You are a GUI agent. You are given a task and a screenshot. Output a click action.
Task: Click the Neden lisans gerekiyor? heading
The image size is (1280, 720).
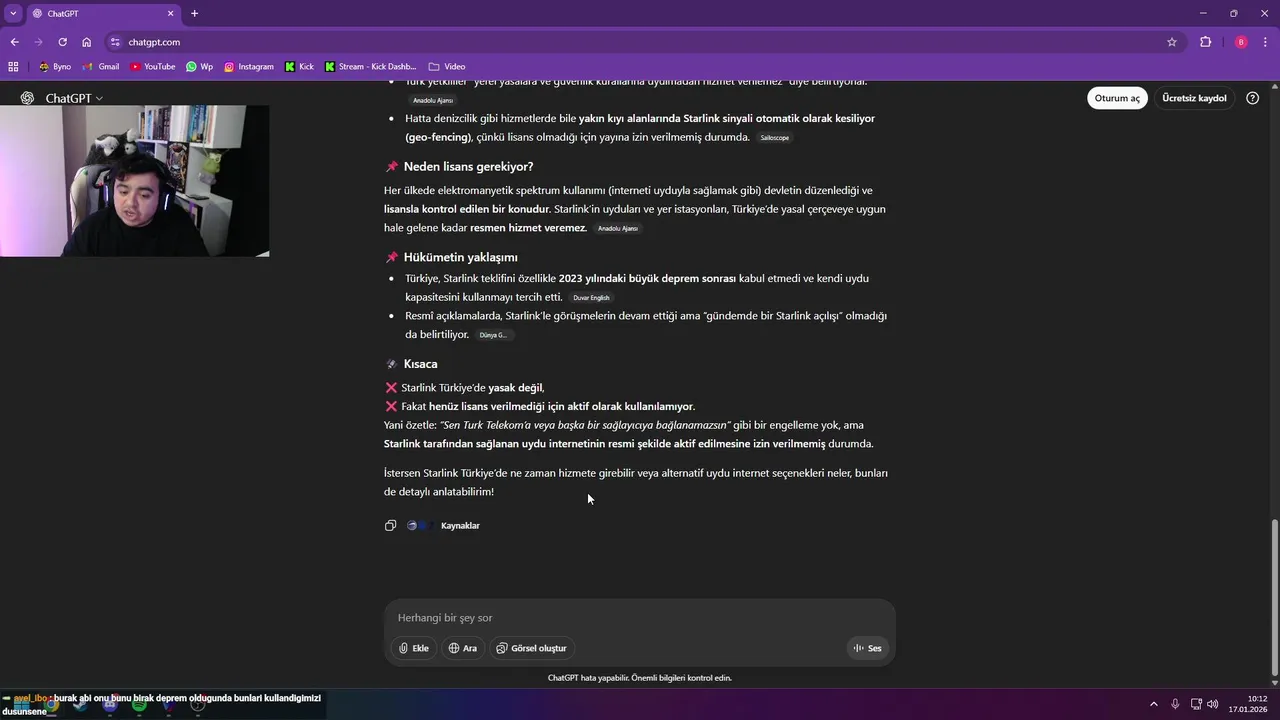click(468, 167)
